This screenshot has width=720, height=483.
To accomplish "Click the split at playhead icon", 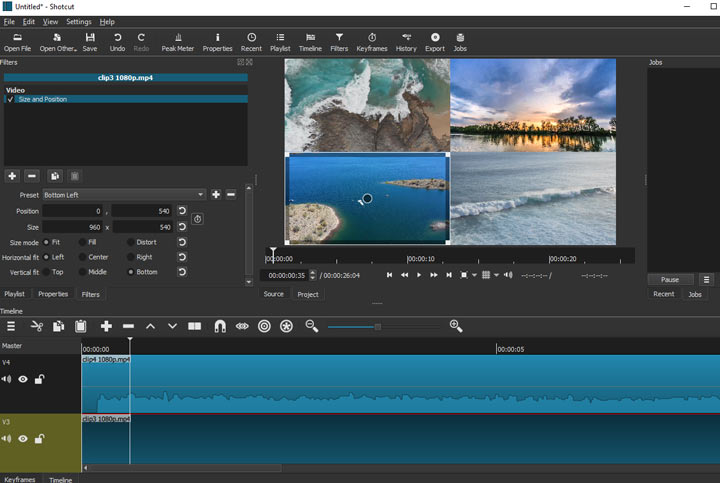I will [x=195, y=326].
